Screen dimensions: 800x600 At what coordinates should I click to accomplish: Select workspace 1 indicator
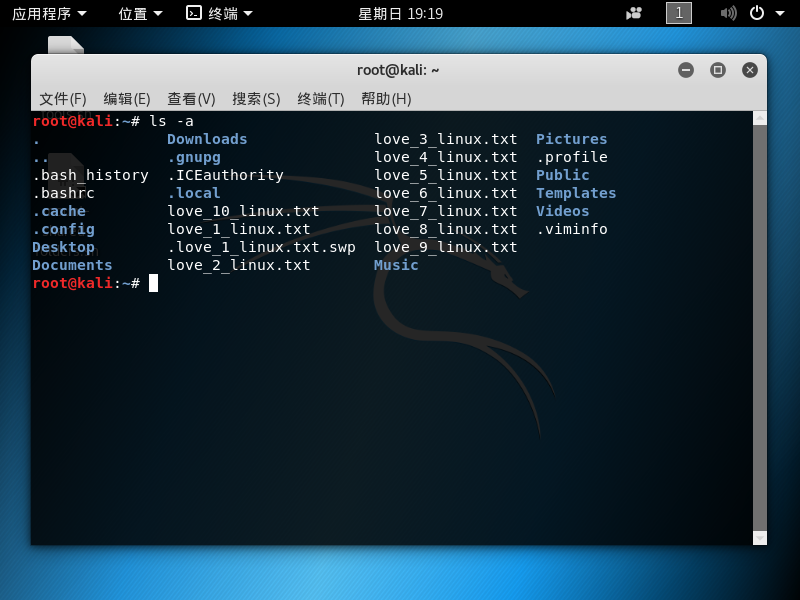tap(679, 13)
